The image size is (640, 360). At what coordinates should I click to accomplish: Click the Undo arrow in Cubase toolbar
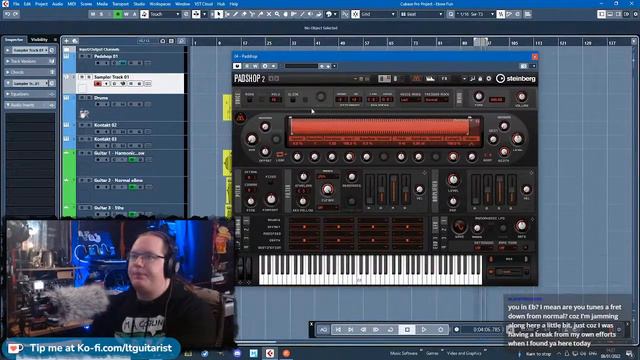coord(7,14)
